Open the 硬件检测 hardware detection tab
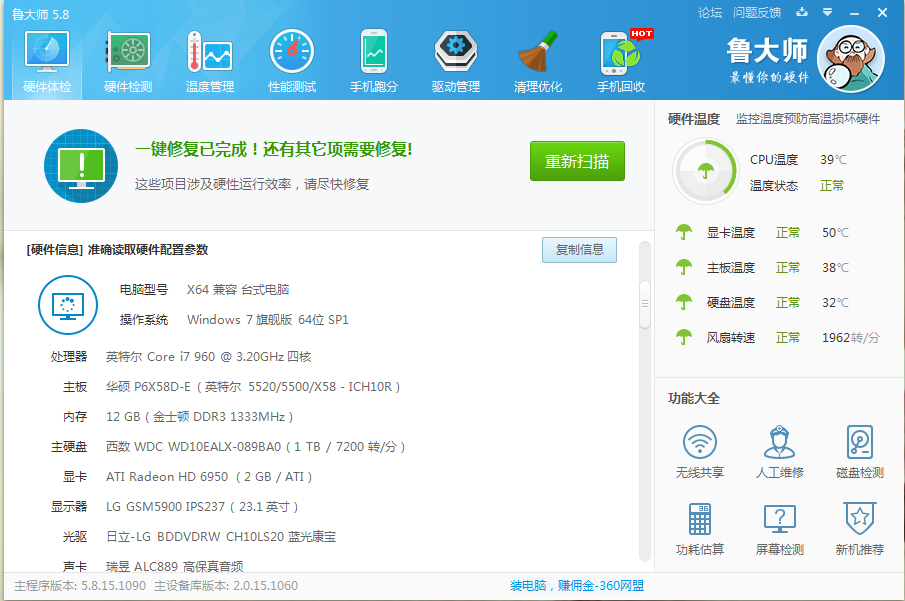Image resolution: width=905 pixels, height=601 pixels. 128,62
